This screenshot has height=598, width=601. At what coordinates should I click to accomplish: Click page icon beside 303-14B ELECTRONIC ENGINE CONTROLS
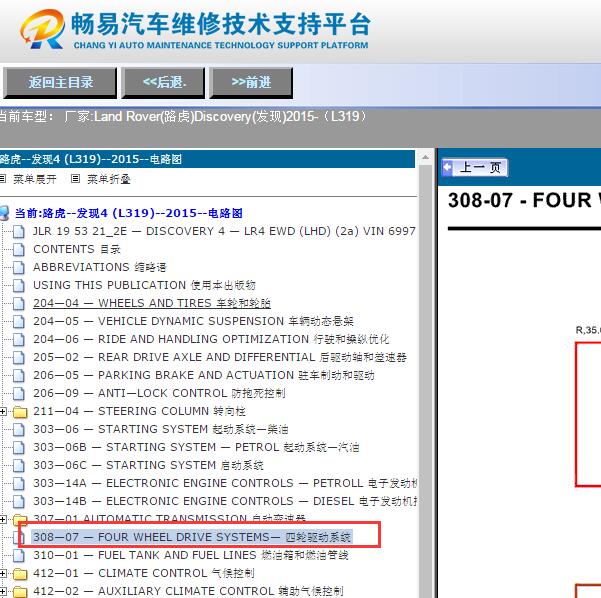tap(19, 502)
